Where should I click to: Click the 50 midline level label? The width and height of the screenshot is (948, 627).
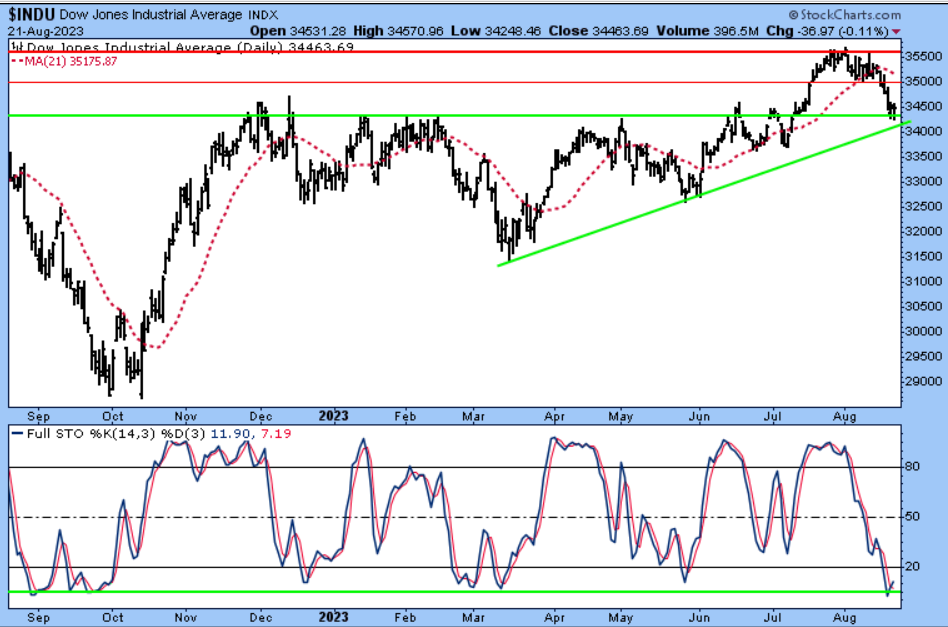[912, 516]
